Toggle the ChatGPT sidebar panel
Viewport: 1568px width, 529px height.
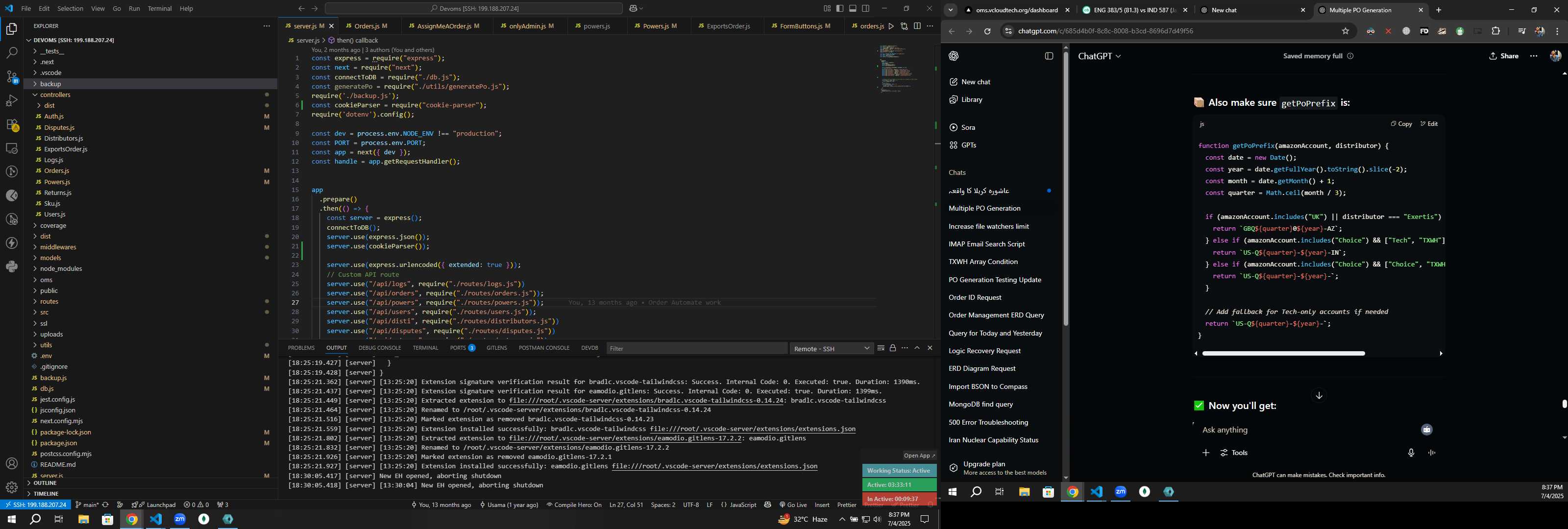pos(1049,56)
